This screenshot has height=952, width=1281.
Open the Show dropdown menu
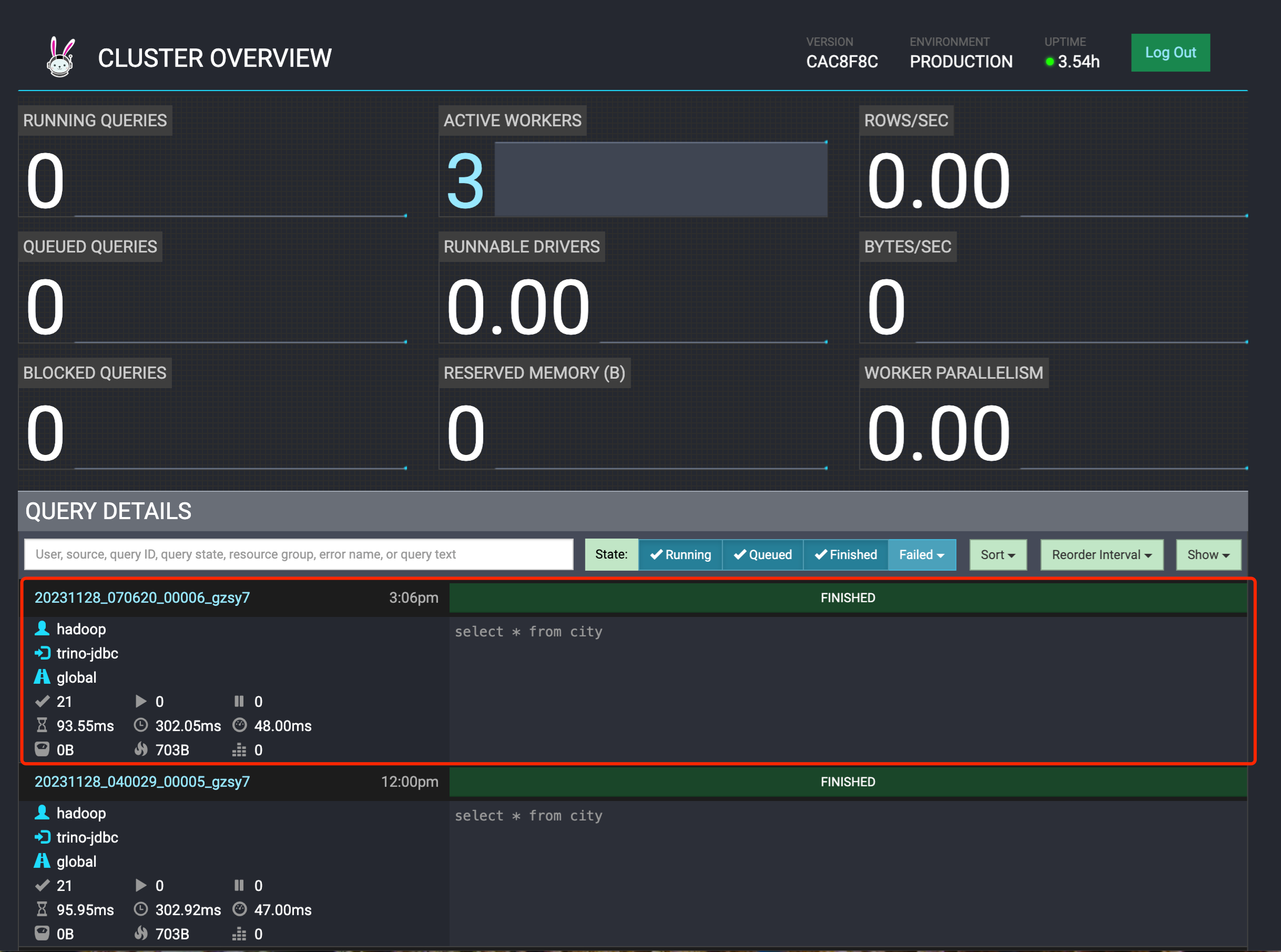point(1208,554)
